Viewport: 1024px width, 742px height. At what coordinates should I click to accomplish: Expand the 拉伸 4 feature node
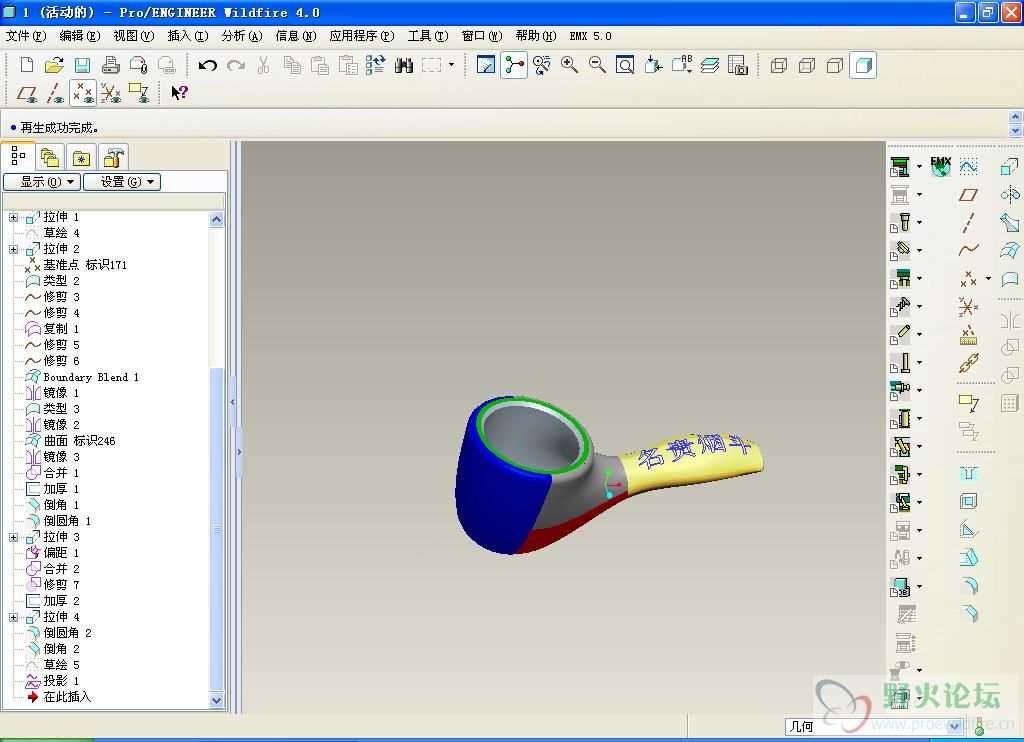click(x=13, y=617)
